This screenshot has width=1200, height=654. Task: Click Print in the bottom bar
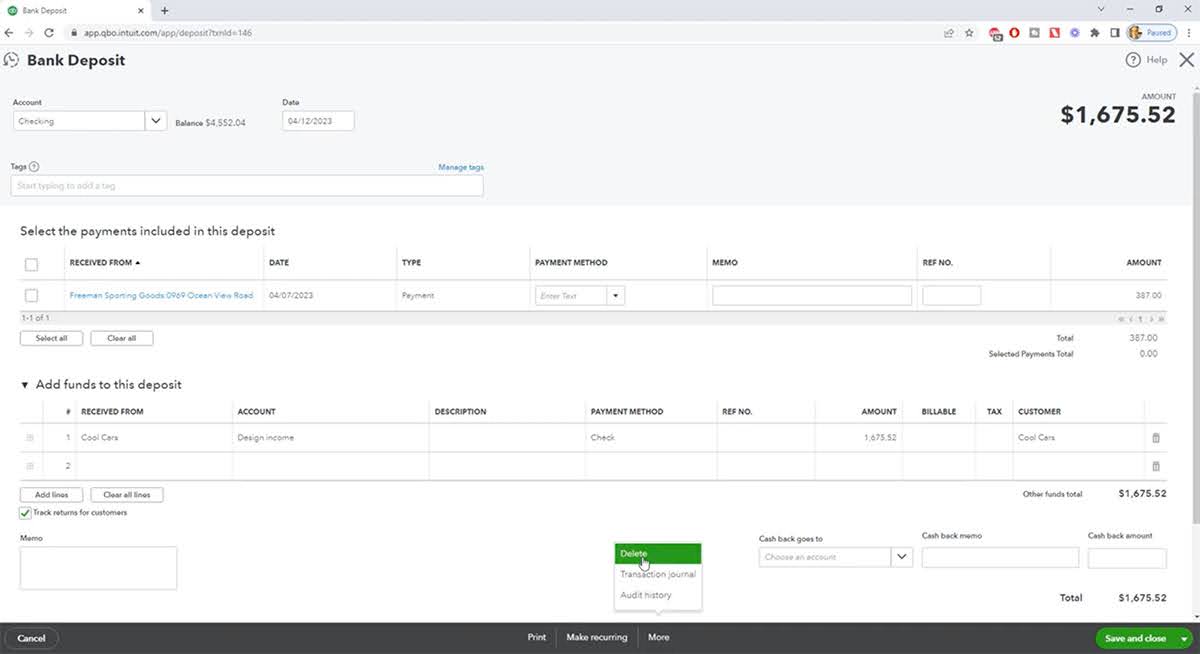[x=537, y=637]
